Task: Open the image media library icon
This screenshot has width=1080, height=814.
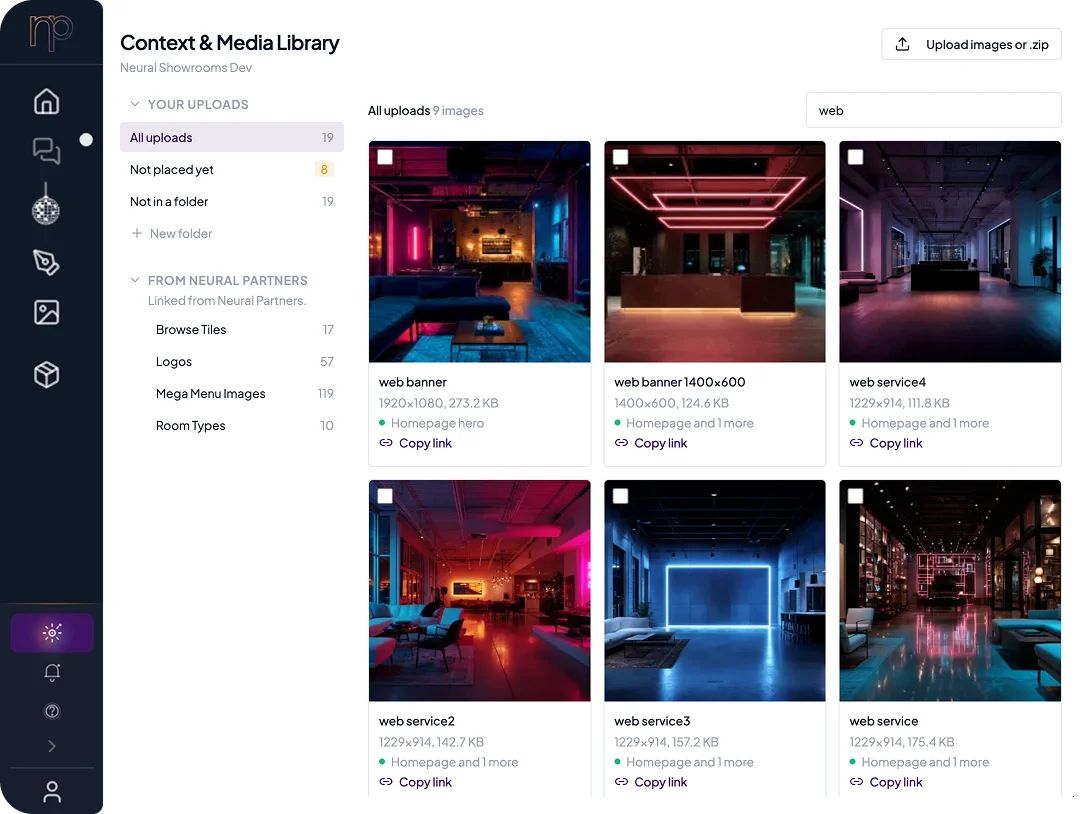Action: [47, 312]
